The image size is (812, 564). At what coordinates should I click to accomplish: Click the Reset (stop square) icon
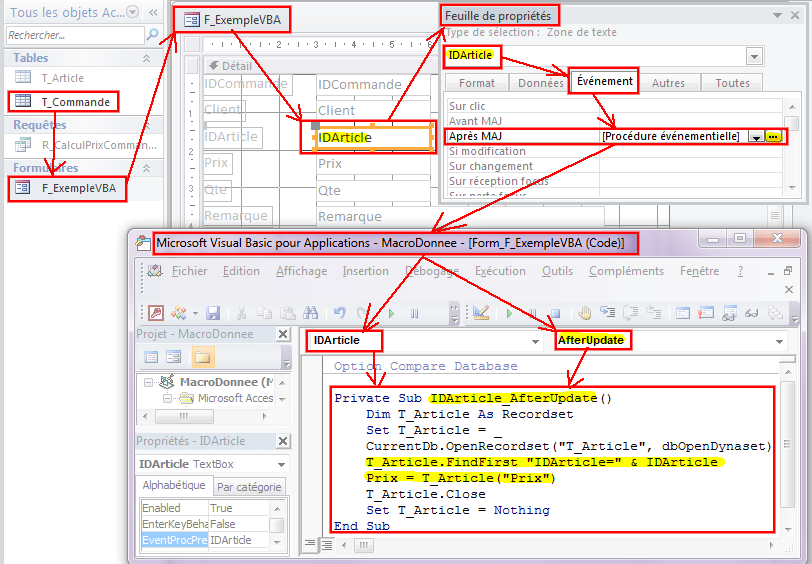pyautogui.click(x=555, y=313)
